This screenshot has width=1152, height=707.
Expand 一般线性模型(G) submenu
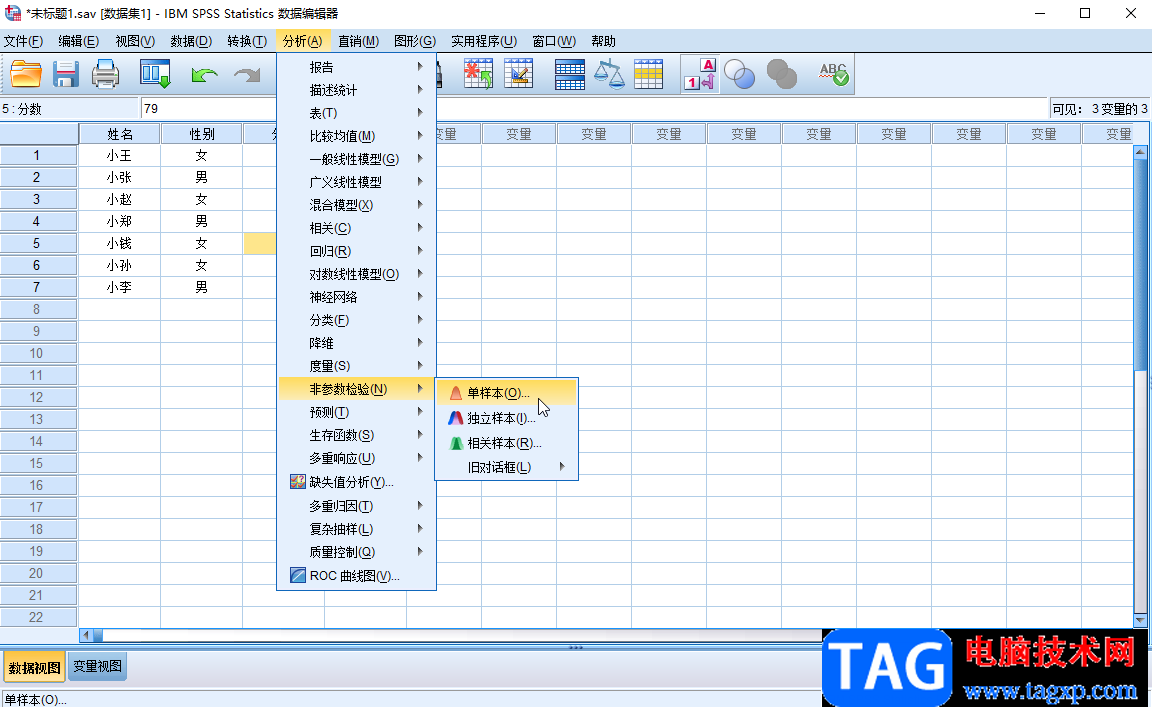tap(356, 159)
